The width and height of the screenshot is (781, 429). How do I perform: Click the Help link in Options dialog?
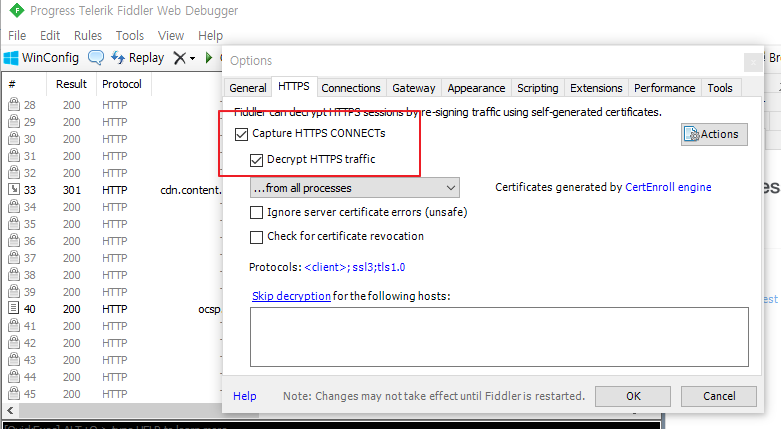point(245,396)
